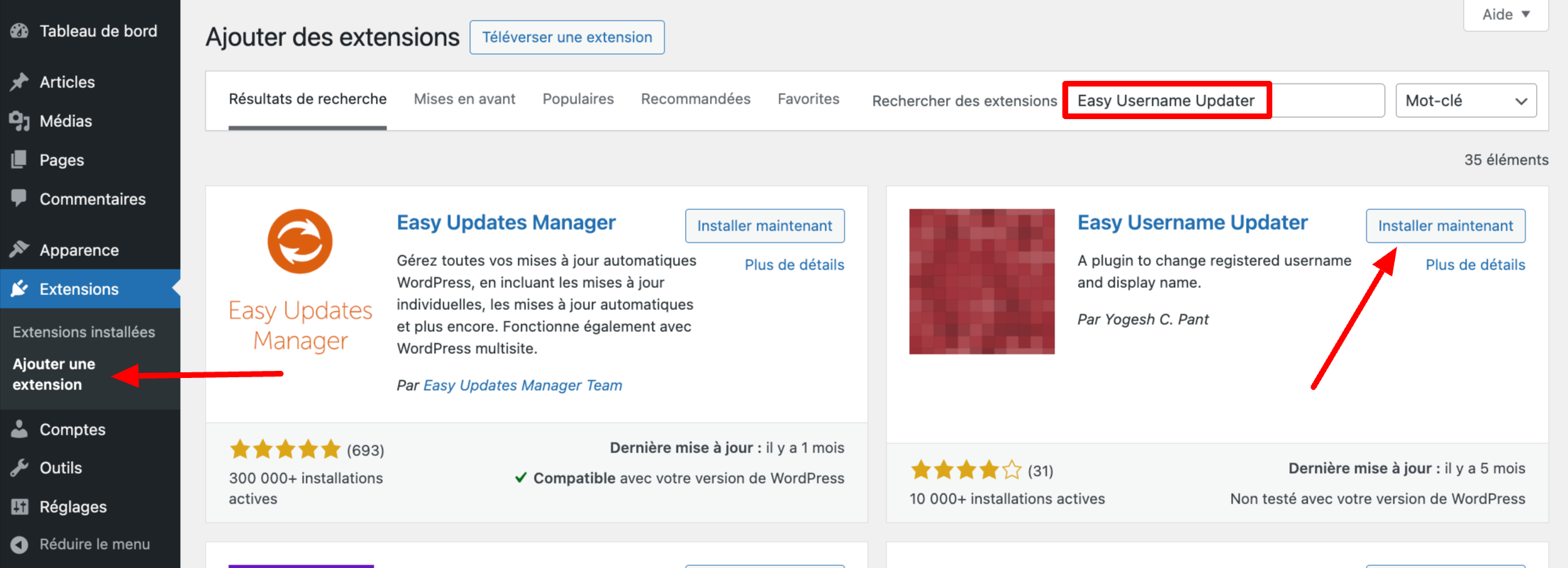The image size is (1568, 568).
Task: Click Easy Updates Manager star rating
Action: click(x=285, y=449)
